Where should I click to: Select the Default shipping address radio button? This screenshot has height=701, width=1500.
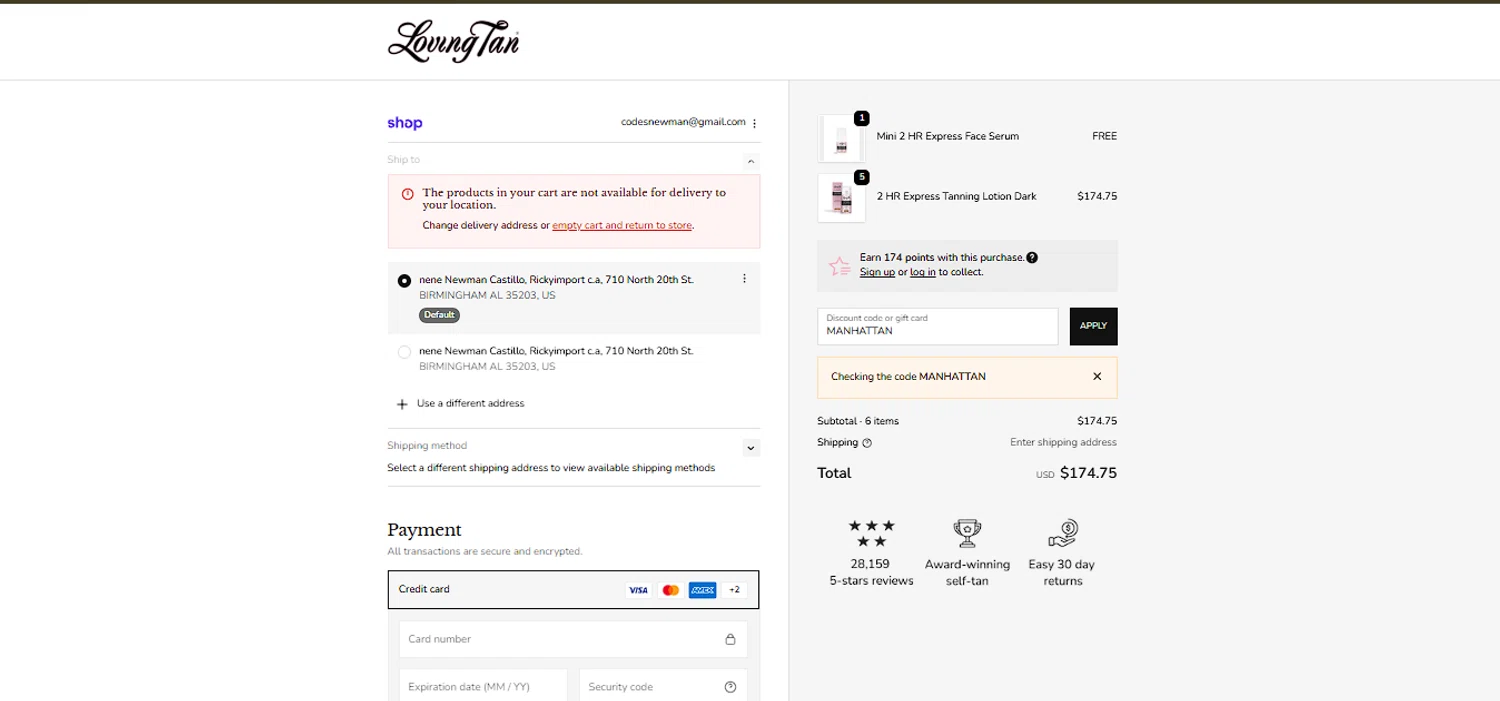tap(404, 281)
